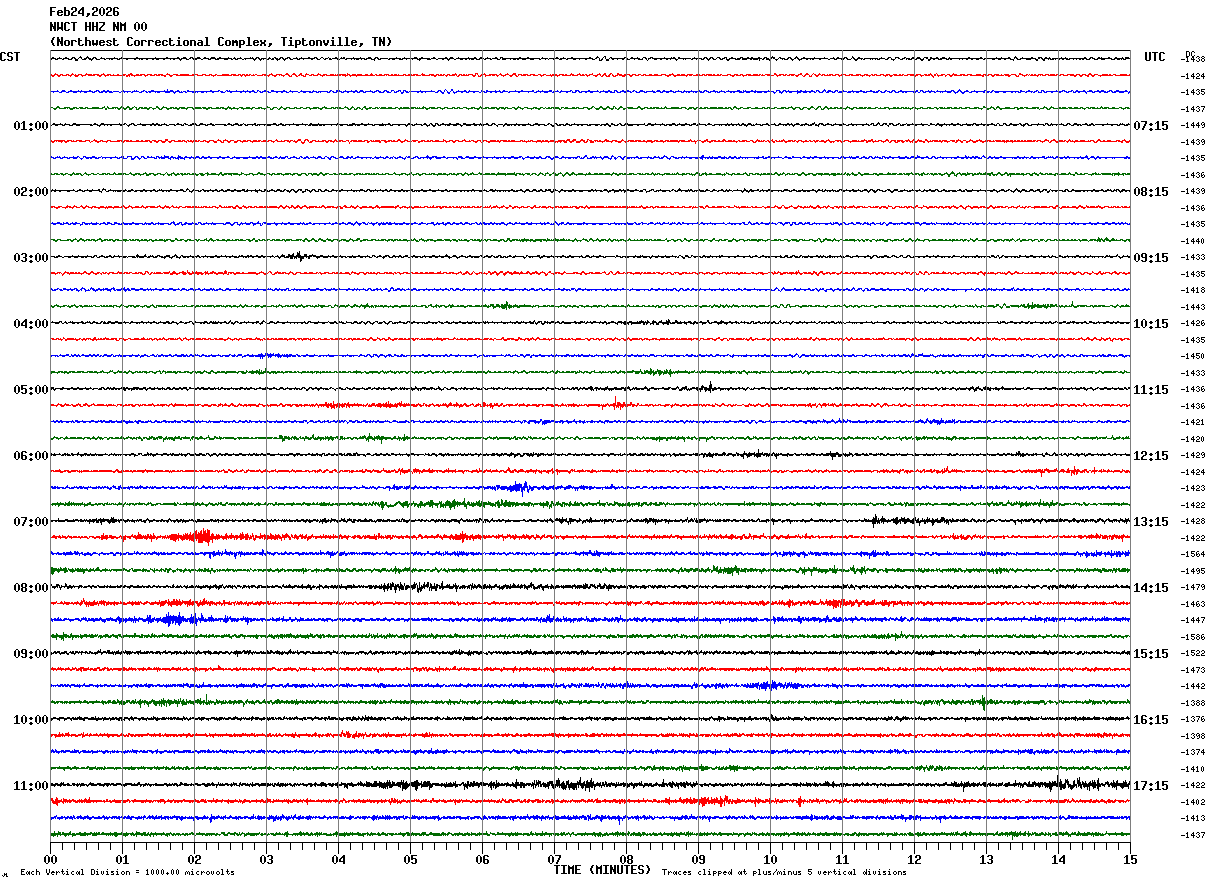Select the DC offset value -1479
The height and width of the screenshot is (886, 1210).
click(1192, 588)
